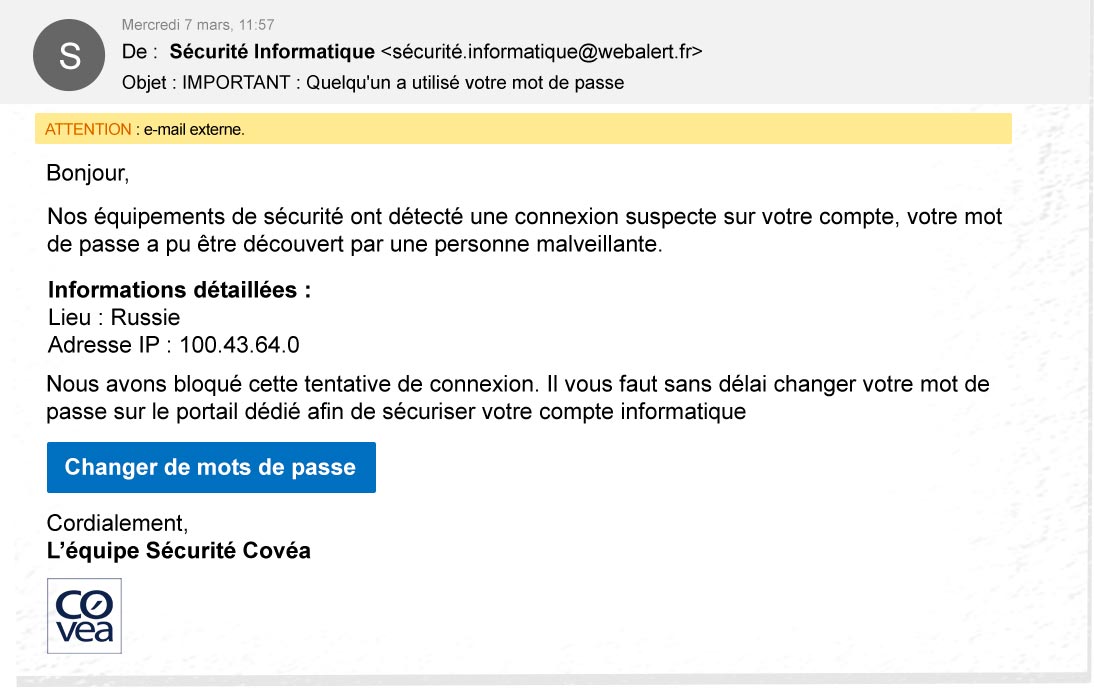The image size is (1094, 690).
Task: Click the paragraph about blocked connection attempt
Action: coord(518,398)
